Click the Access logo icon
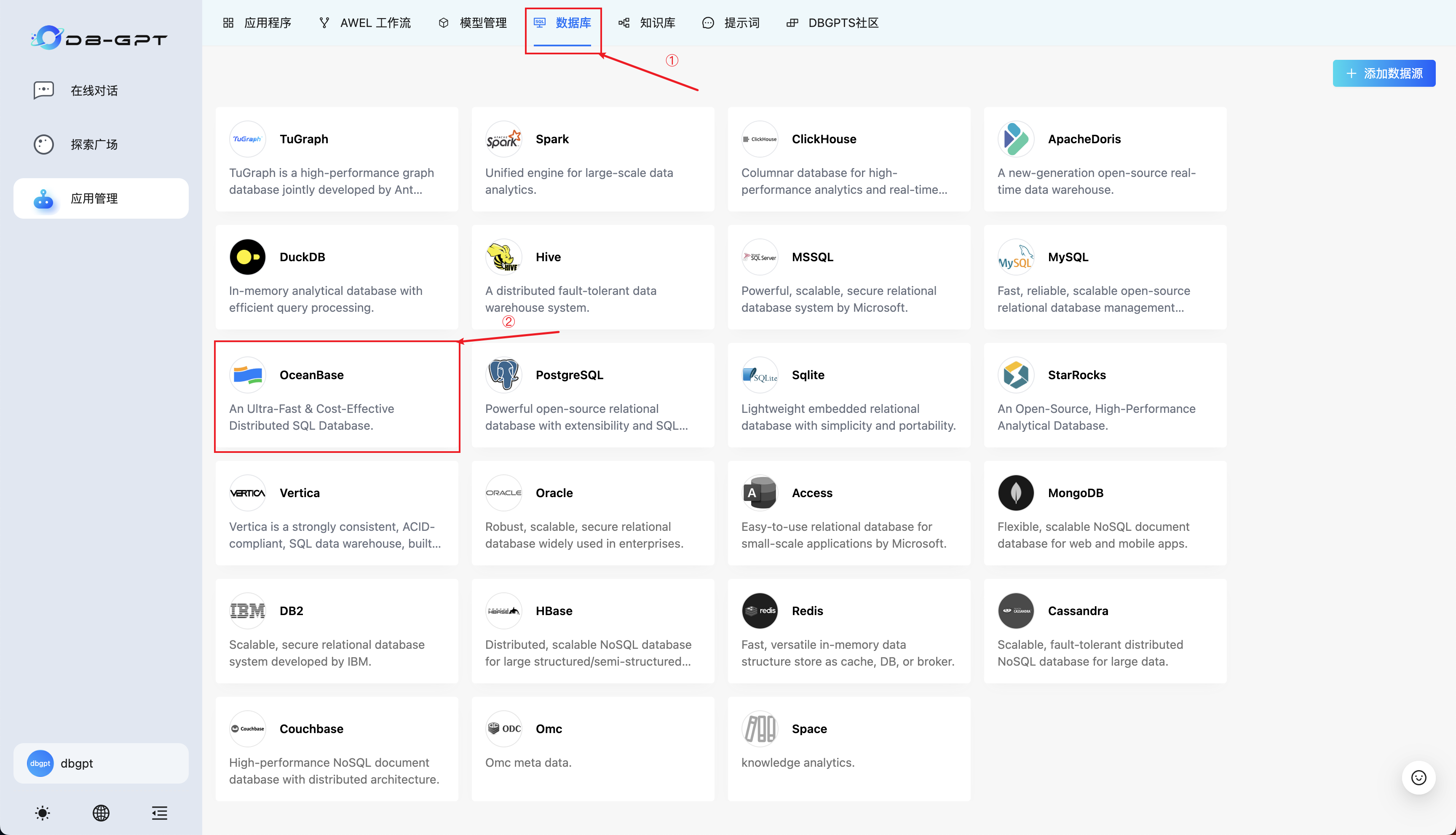1456x835 pixels. [760, 492]
